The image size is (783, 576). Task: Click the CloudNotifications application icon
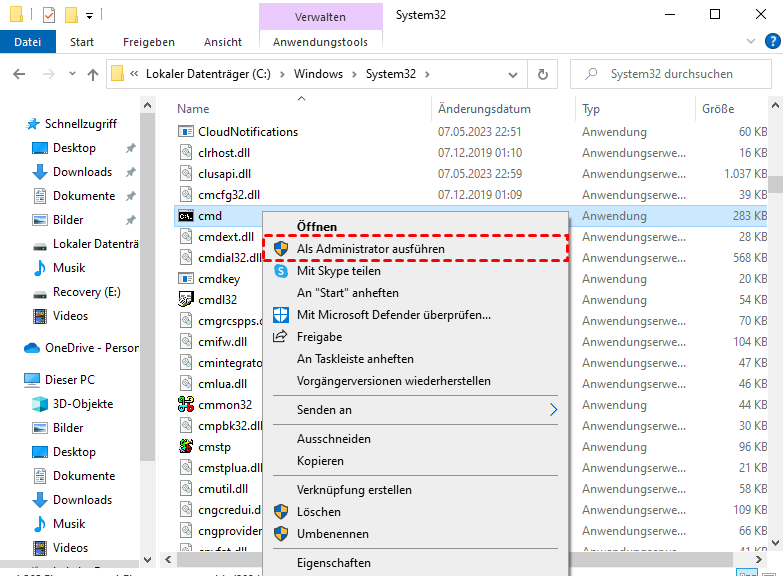click(186, 132)
